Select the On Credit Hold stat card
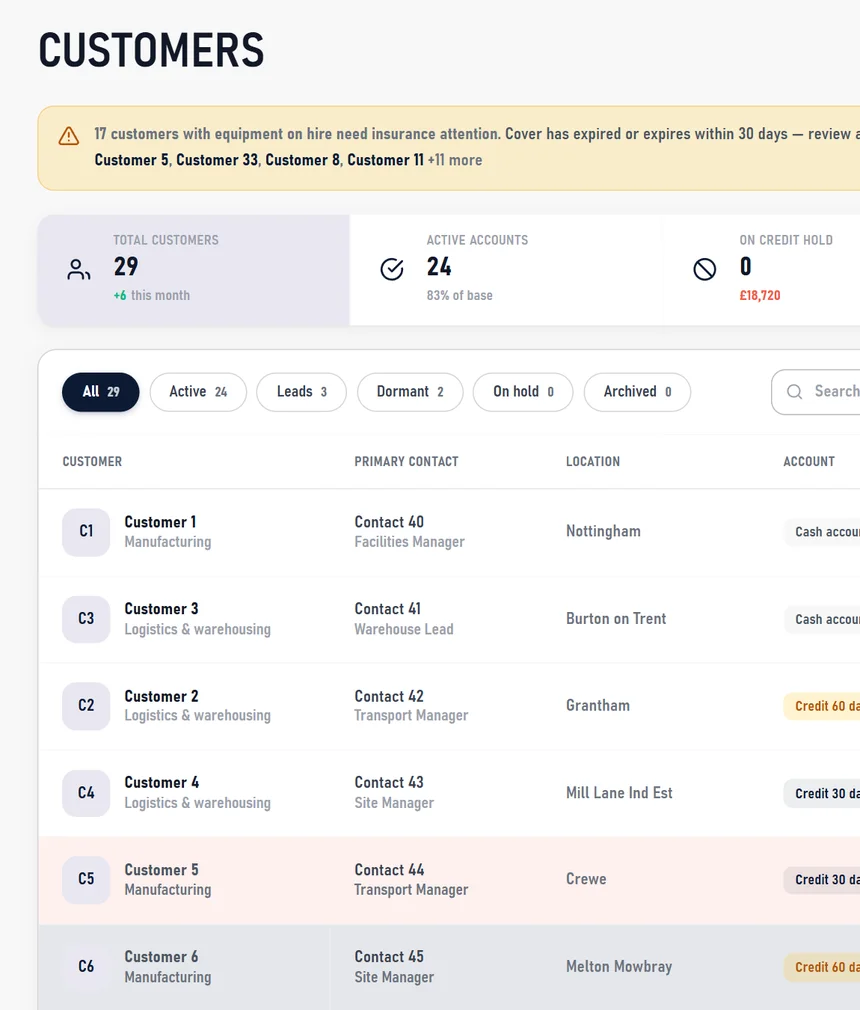 (x=761, y=270)
